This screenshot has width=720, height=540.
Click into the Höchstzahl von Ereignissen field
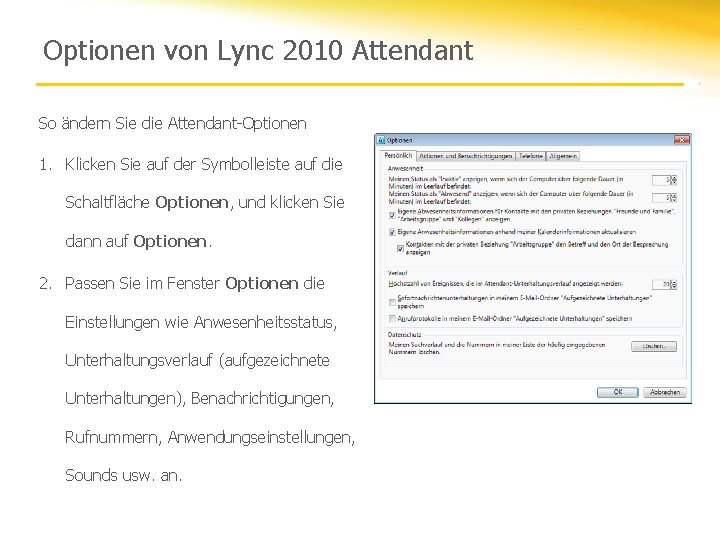(661, 285)
